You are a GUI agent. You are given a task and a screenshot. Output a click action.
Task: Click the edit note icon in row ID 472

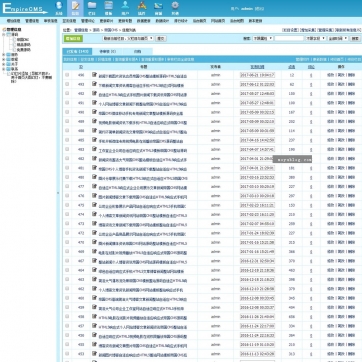(95, 233)
